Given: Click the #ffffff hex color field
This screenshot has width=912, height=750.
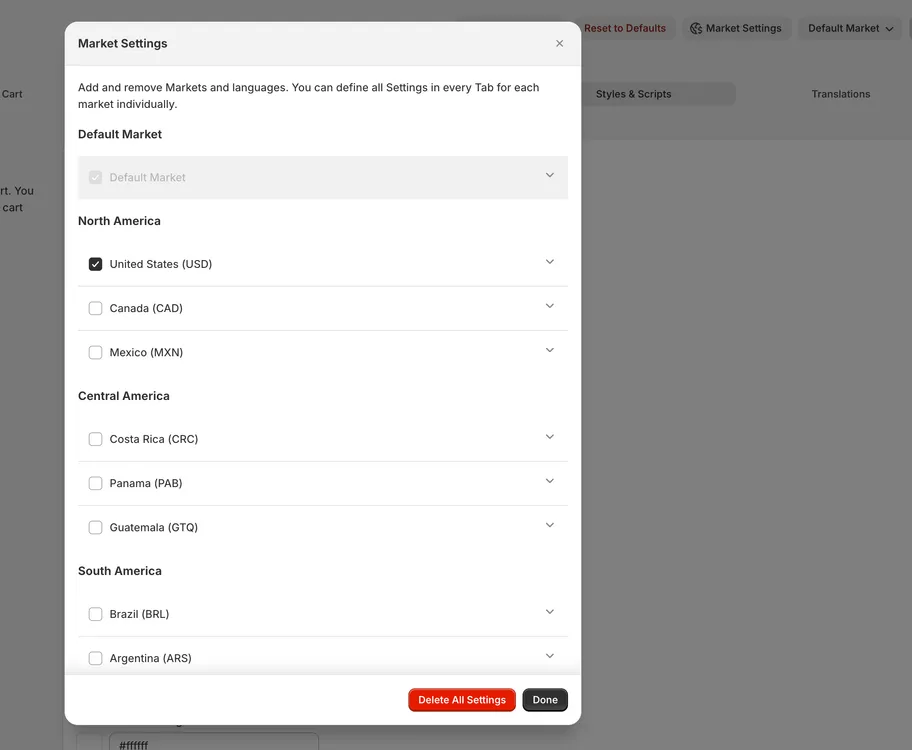Looking at the screenshot, I should (x=213, y=743).
